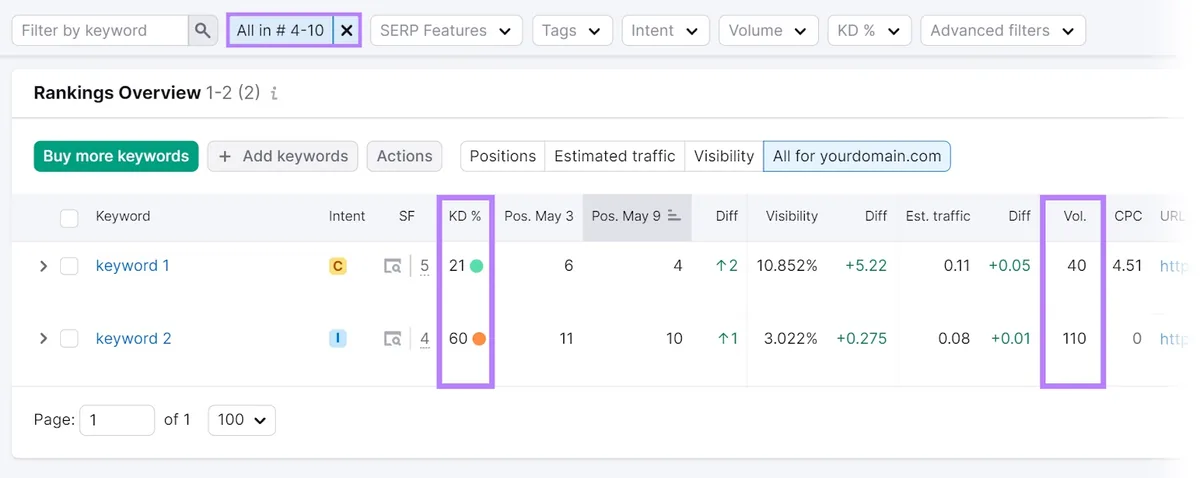Open the Advanced filters dropdown
This screenshot has height=478, width=1200.
1003,30
